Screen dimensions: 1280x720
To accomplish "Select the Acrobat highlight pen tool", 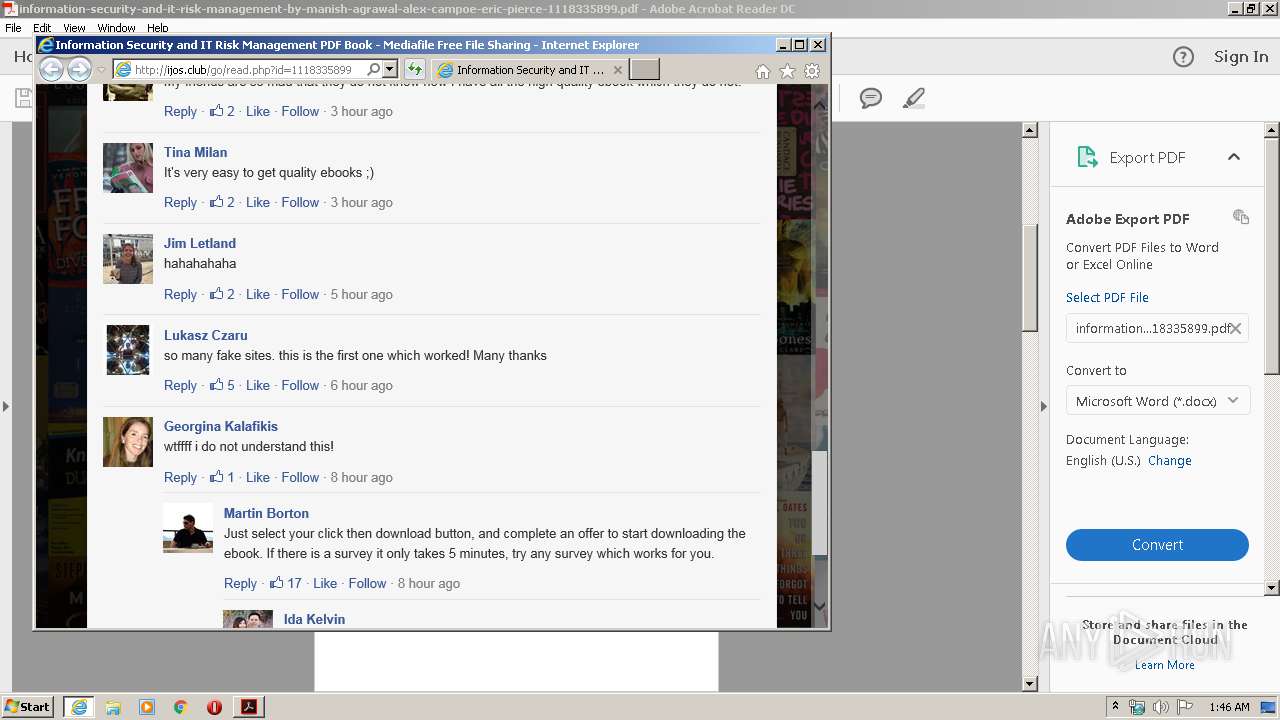I will pyautogui.click(x=913, y=98).
